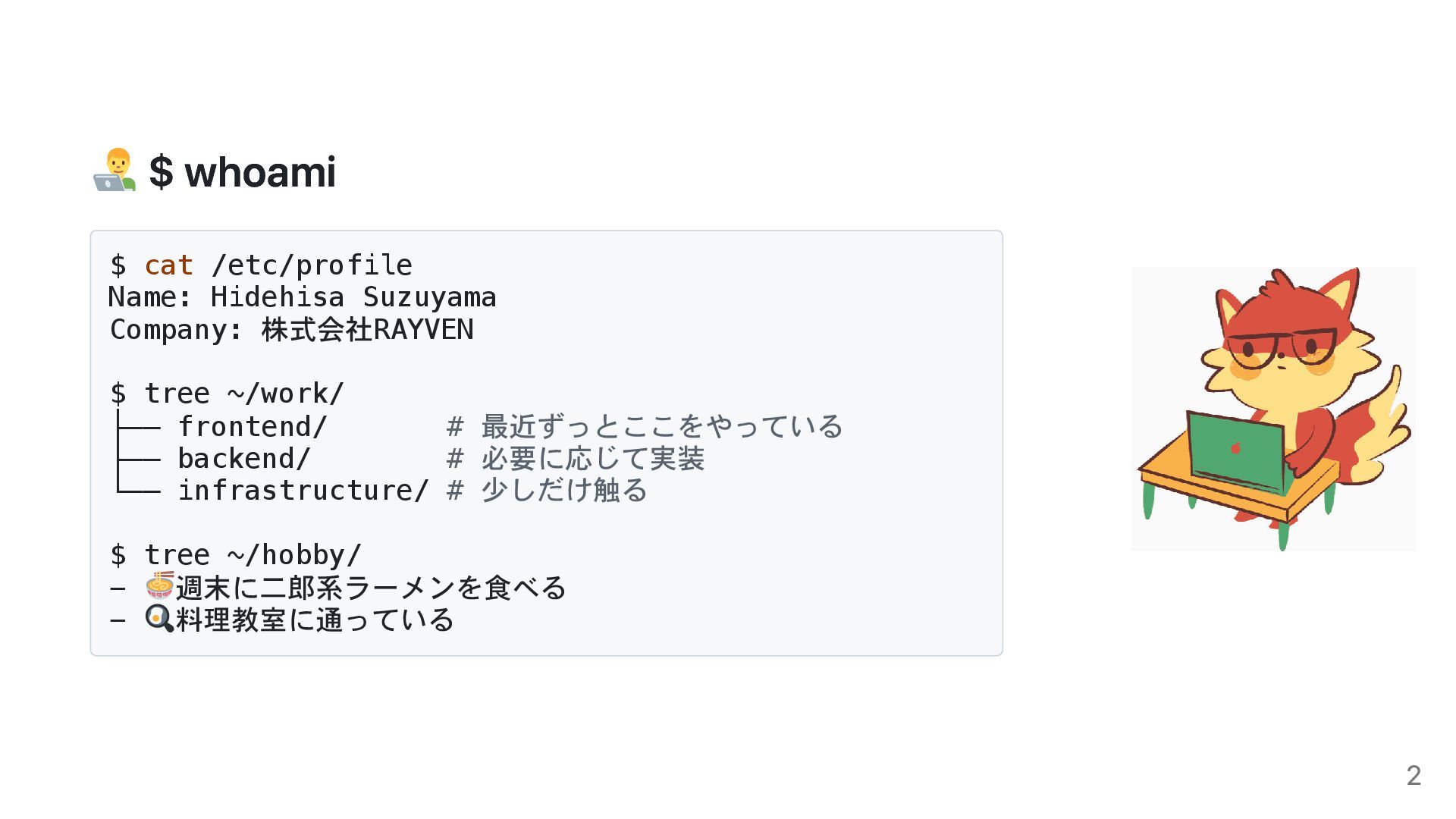Click the name Hidehisa Suzuyama

(x=353, y=297)
